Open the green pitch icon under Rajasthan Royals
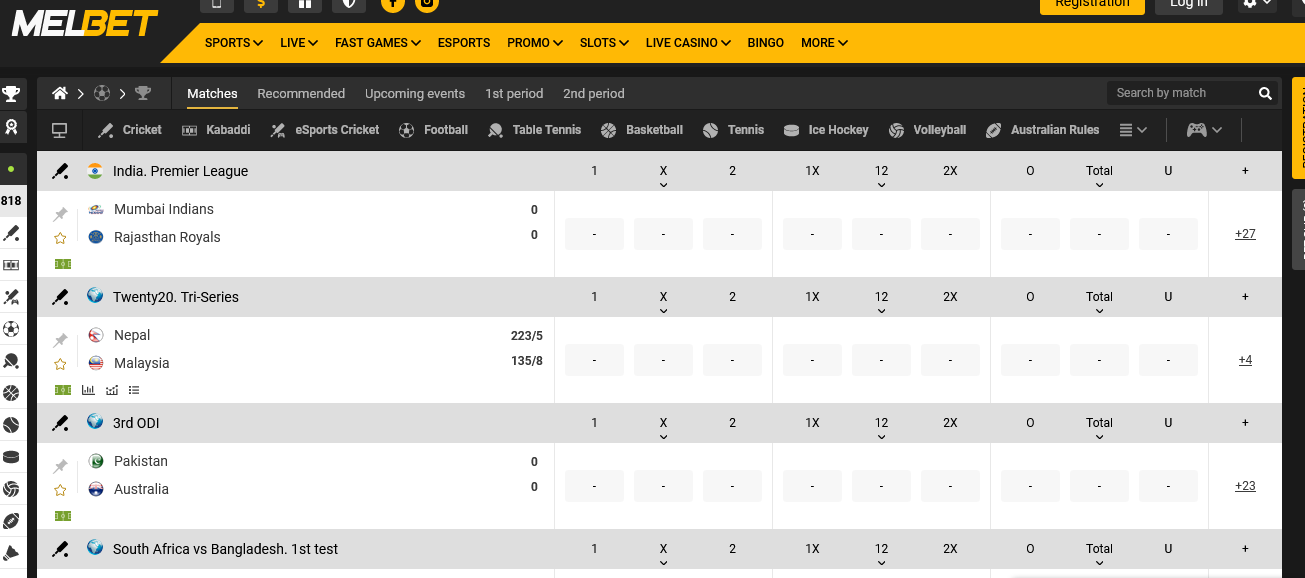The width and height of the screenshot is (1305, 578). [63, 264]
